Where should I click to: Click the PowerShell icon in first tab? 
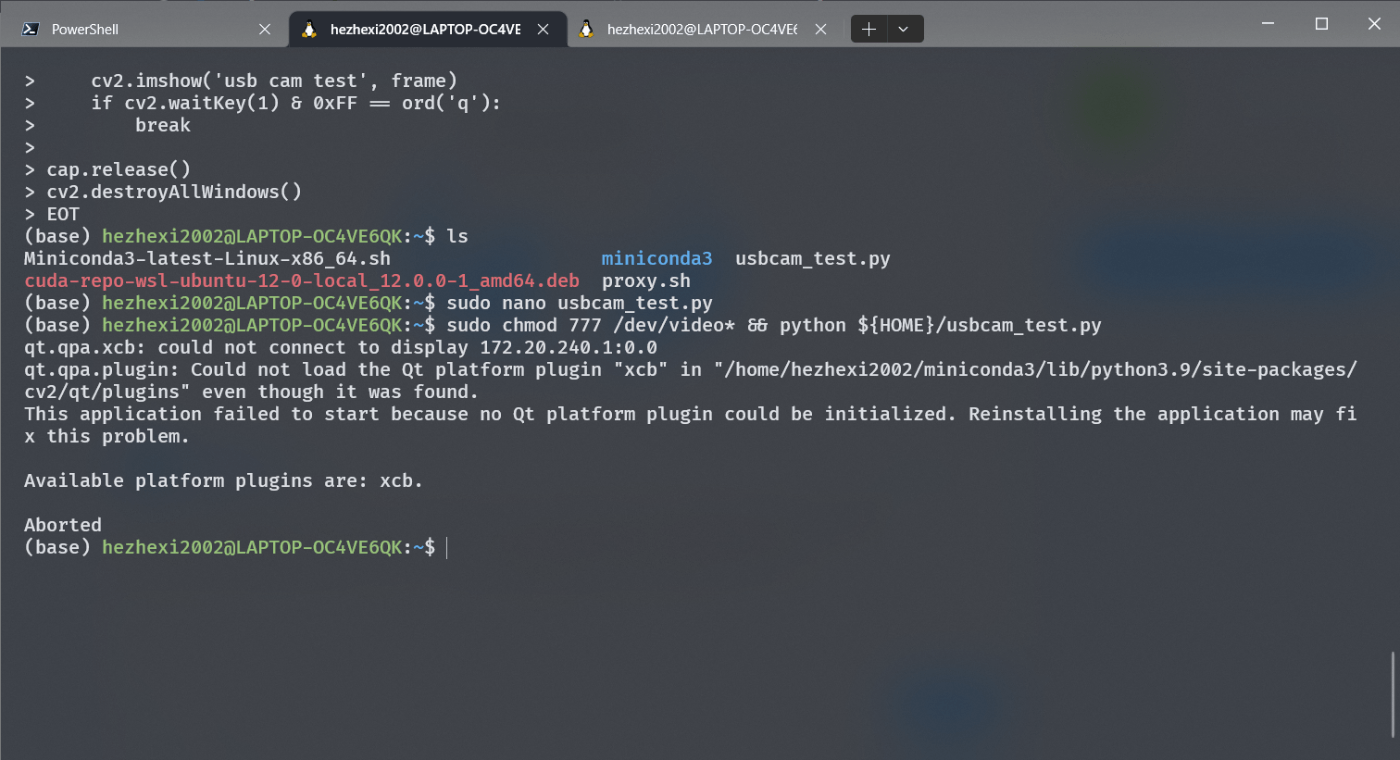pos(32,29)
